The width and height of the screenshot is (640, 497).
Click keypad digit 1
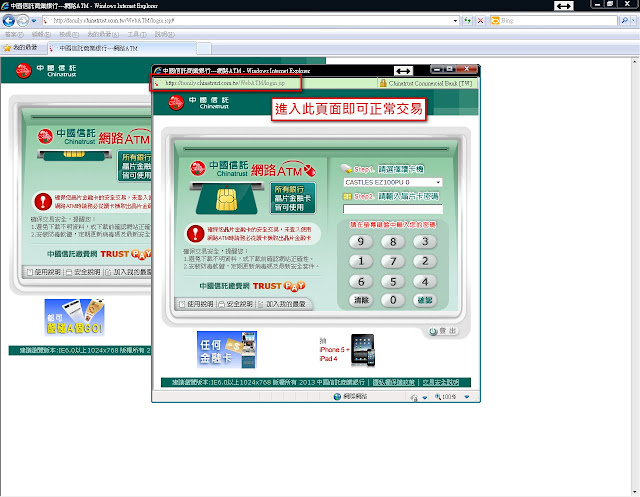(x=361, y=261)
